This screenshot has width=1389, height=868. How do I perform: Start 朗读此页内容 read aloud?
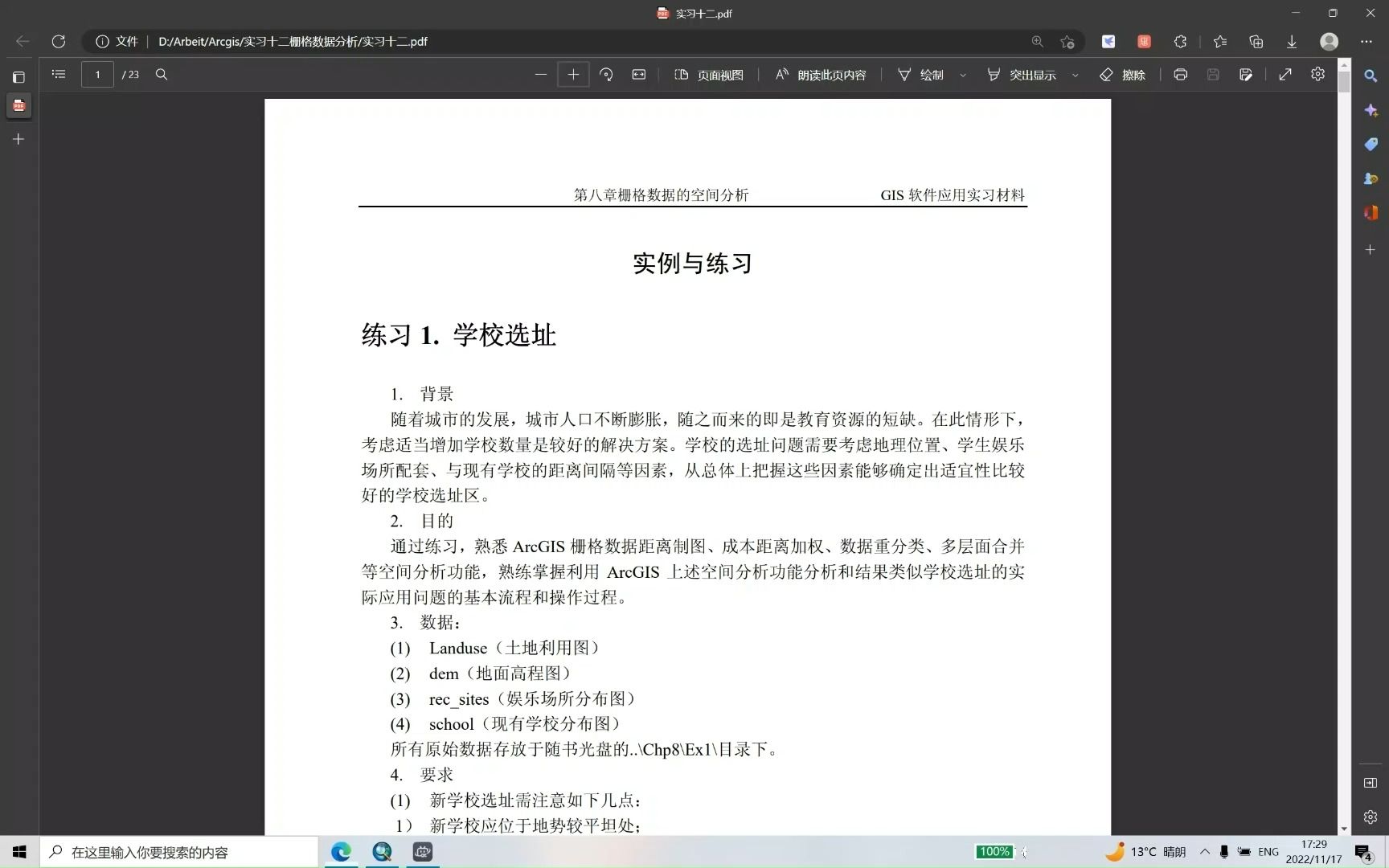(x=820, y=74)
